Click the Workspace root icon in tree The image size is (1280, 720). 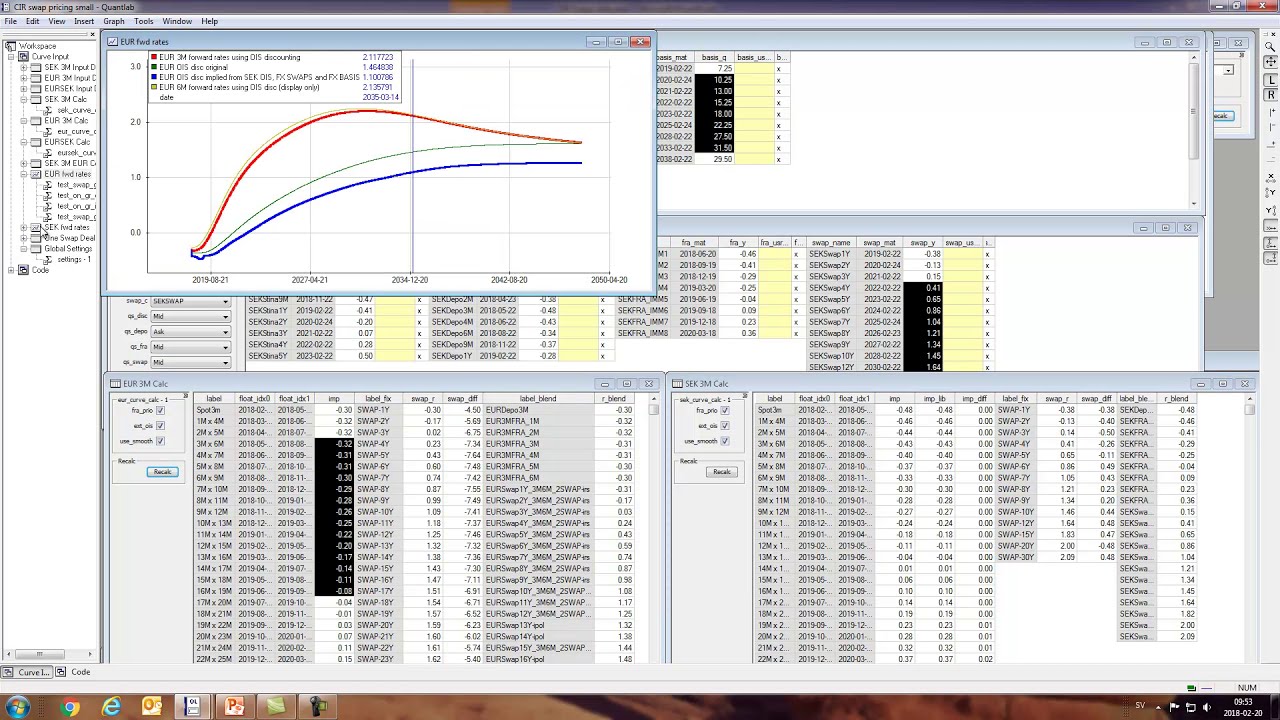(x=10, y=46)
